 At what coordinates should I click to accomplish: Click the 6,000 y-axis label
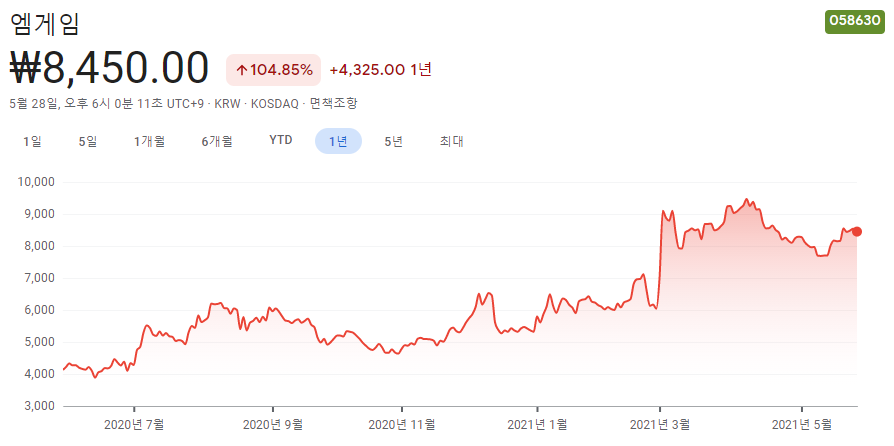coord(38,310)
